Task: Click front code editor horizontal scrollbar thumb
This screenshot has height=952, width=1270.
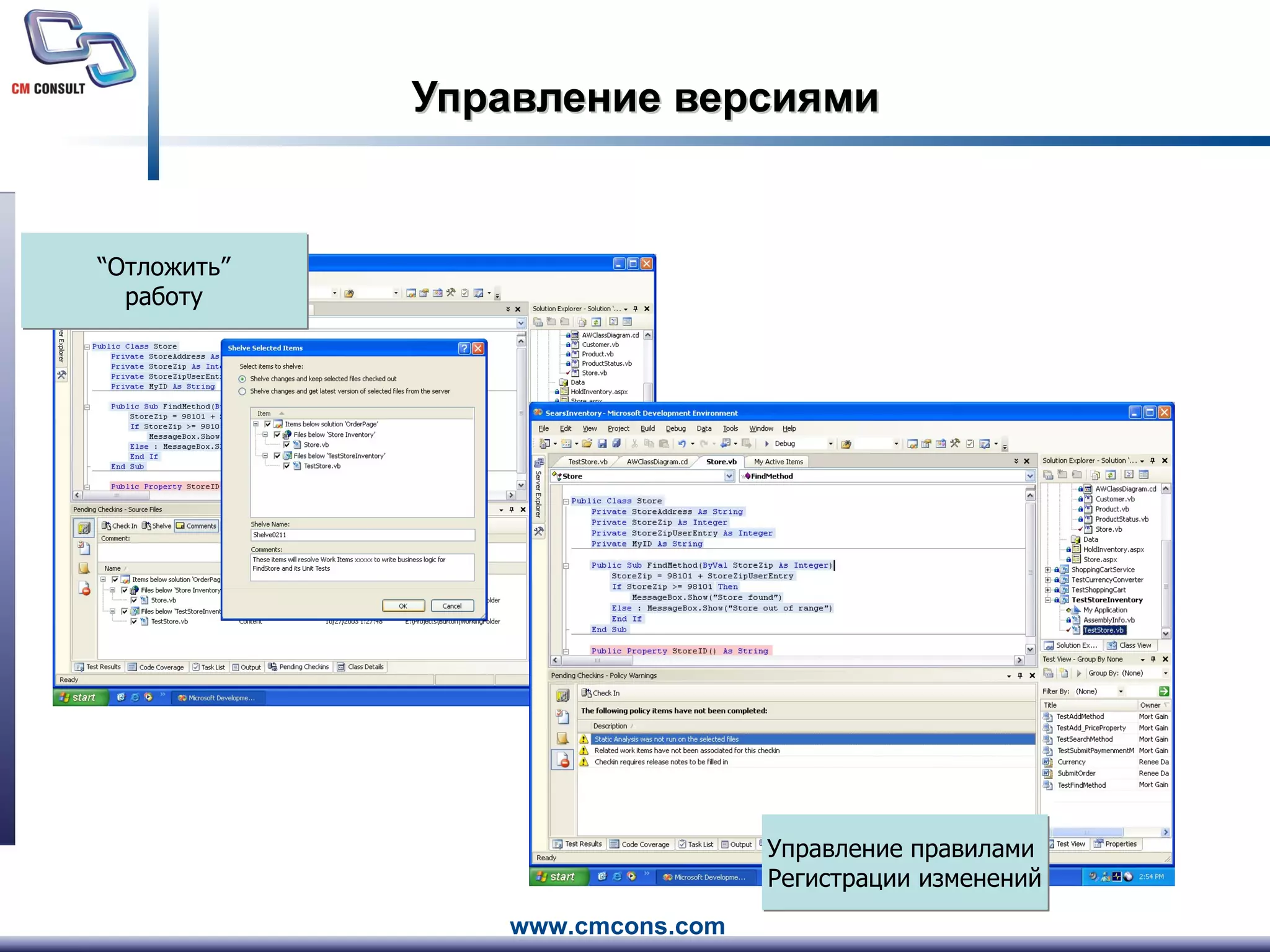Action: 598,661
